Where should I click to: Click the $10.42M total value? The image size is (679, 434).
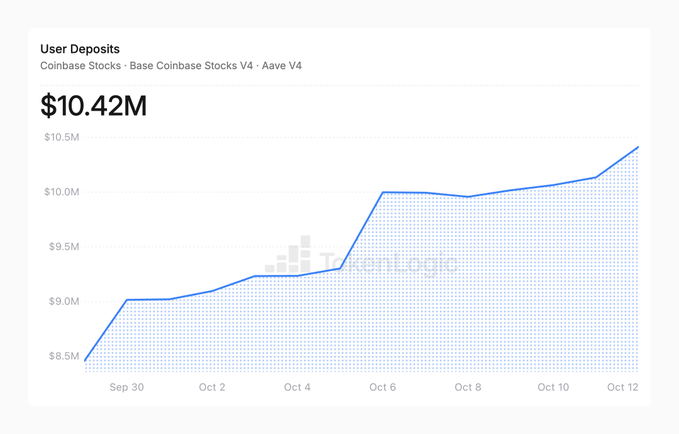pos(94,106)
